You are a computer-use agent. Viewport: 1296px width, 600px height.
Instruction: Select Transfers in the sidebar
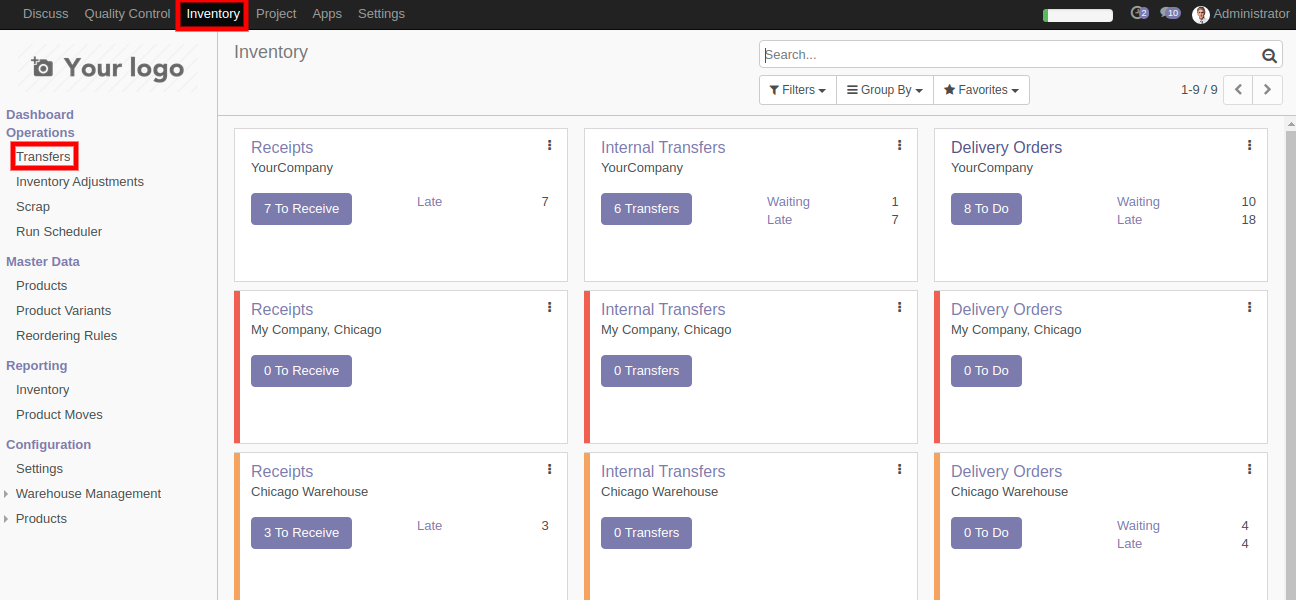[44, 157]
